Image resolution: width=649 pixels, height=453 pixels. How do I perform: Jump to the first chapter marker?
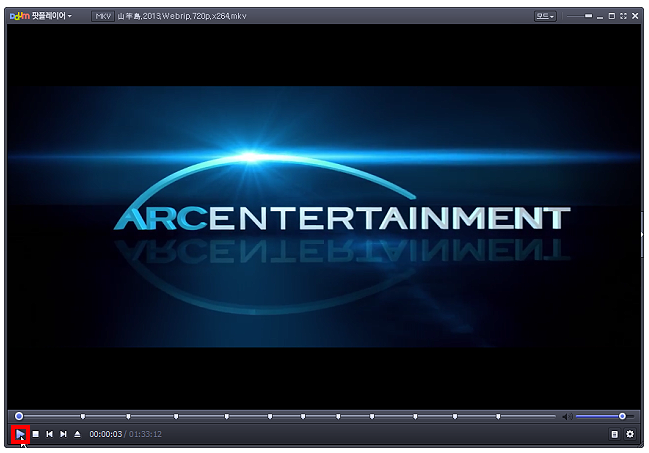(83, 416)
